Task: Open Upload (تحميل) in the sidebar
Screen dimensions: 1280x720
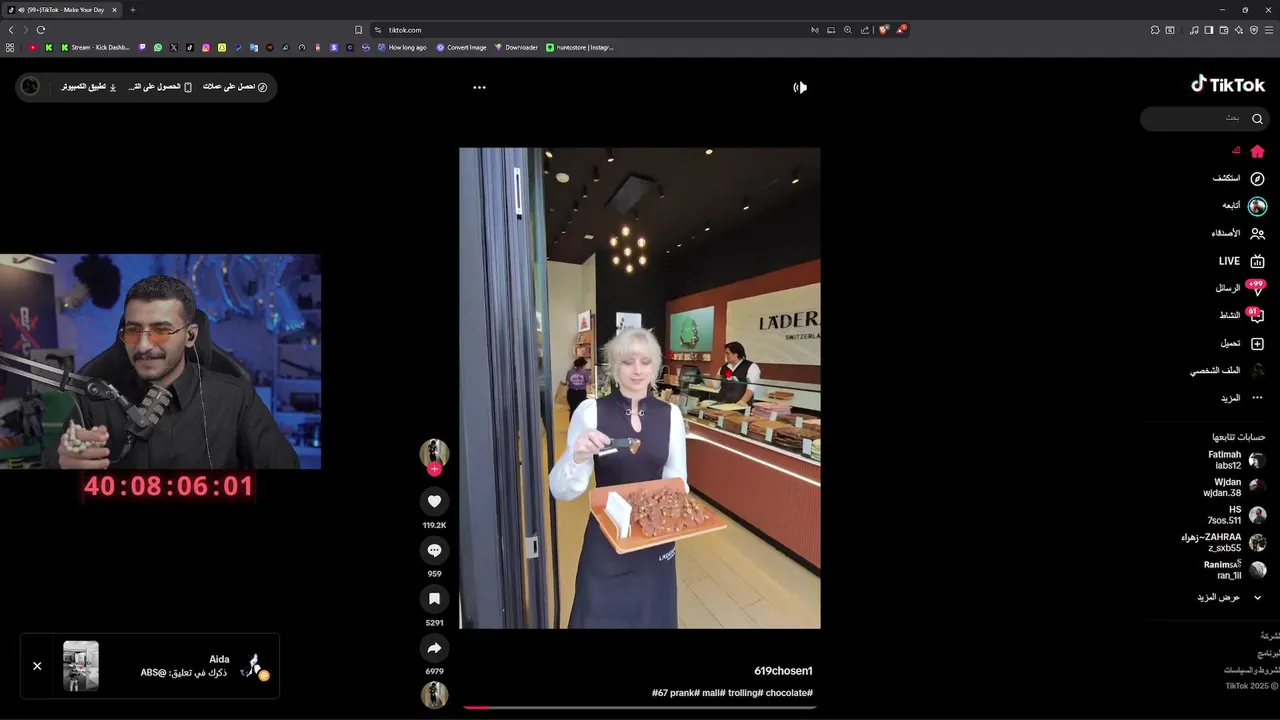Action: pyautogui.click(x=1242, y=343)
